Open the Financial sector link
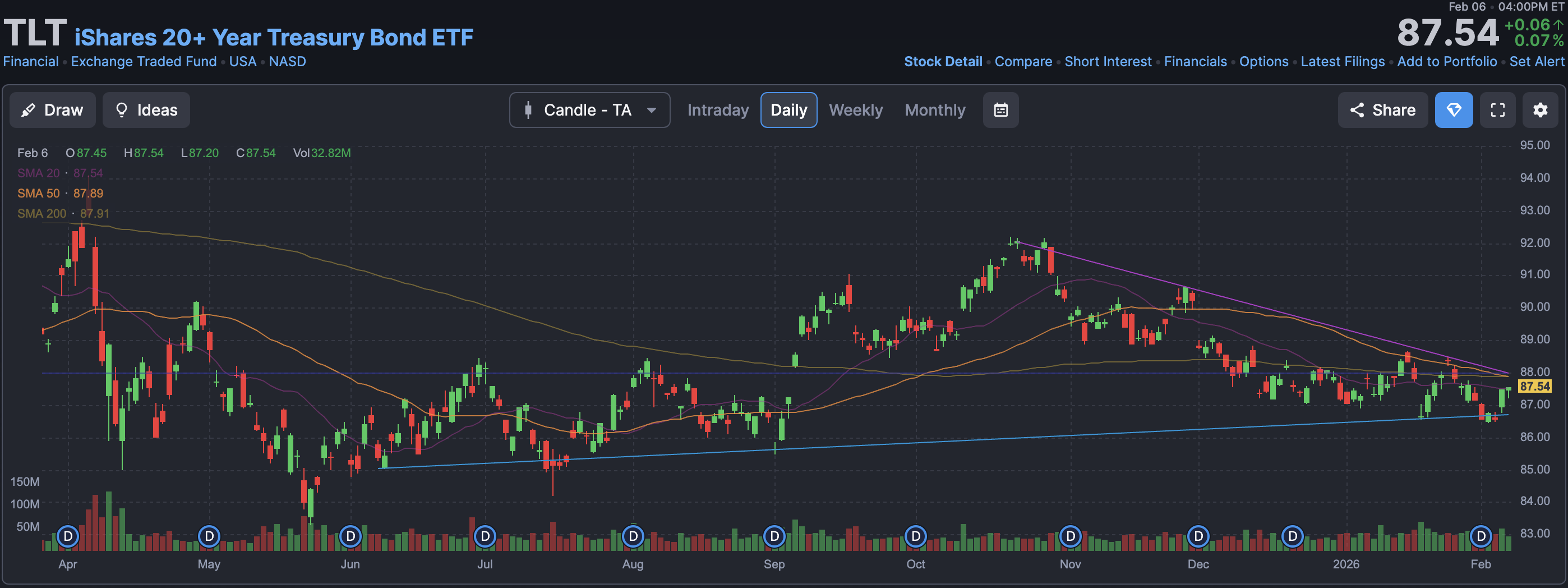The image size is (1568, 588). click(31, 62)
